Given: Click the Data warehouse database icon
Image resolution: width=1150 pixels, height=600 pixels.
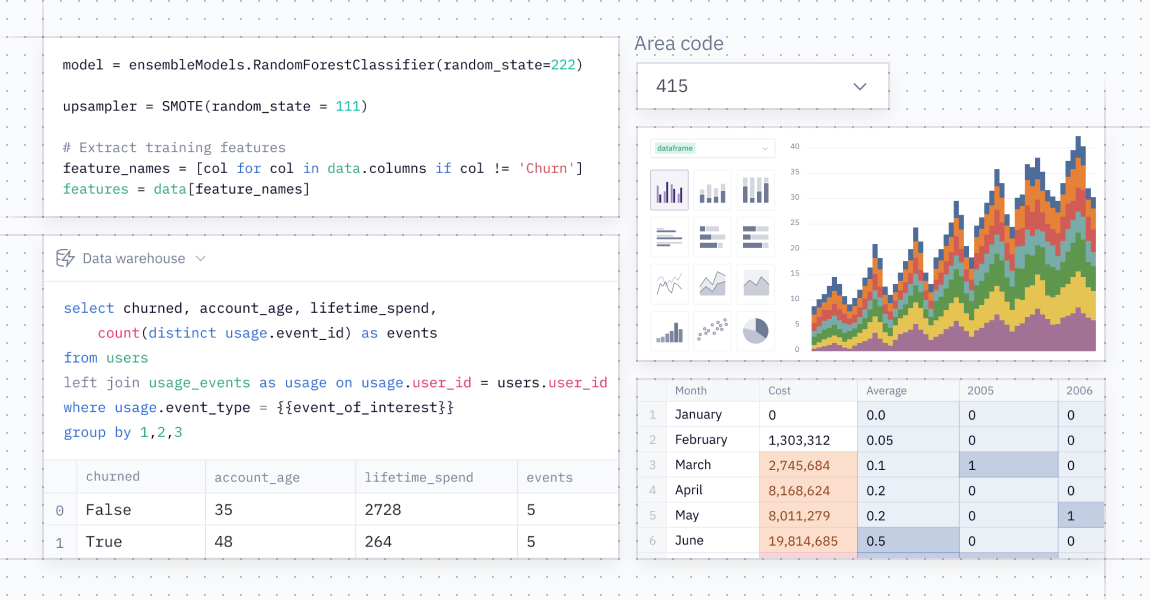Looking at the screenshot, I should tap(65, 258).
